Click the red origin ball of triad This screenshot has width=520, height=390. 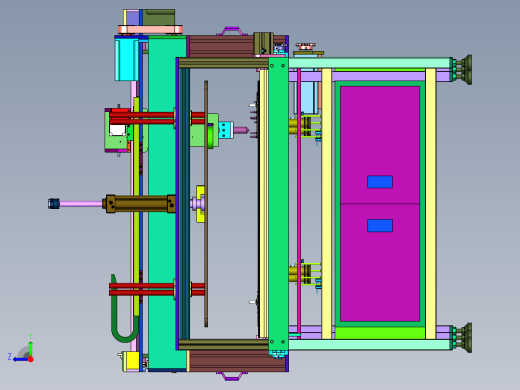pyautogui.click(x=31, y=359)
